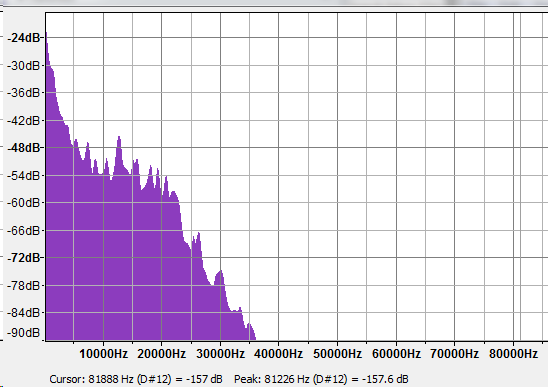Click the 80000Hz frequency label
Image resolution: width=548 pixels, height=387 pixels.
tap(513, 354)
